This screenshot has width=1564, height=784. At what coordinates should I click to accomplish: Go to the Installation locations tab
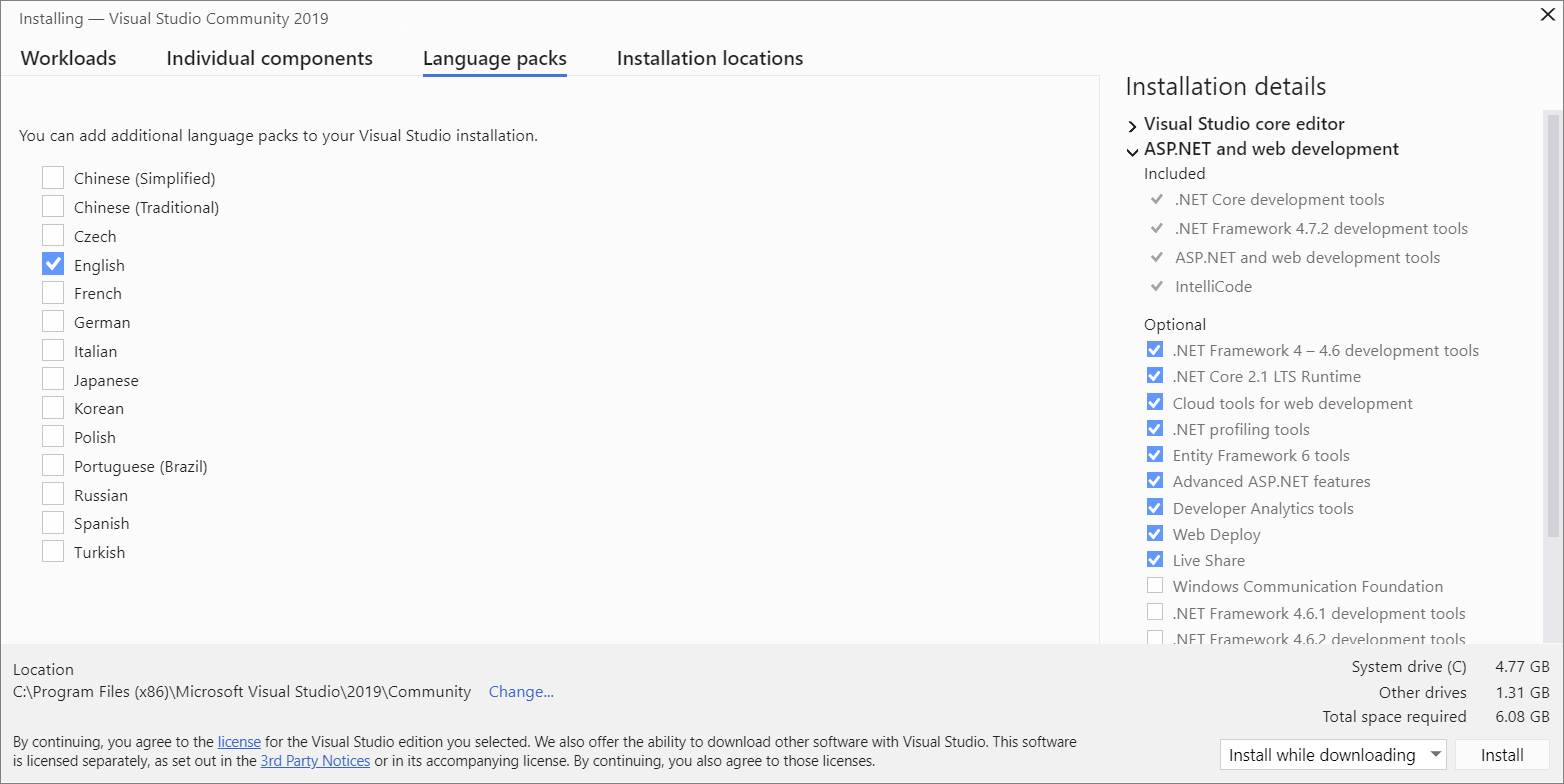(710, 58)
